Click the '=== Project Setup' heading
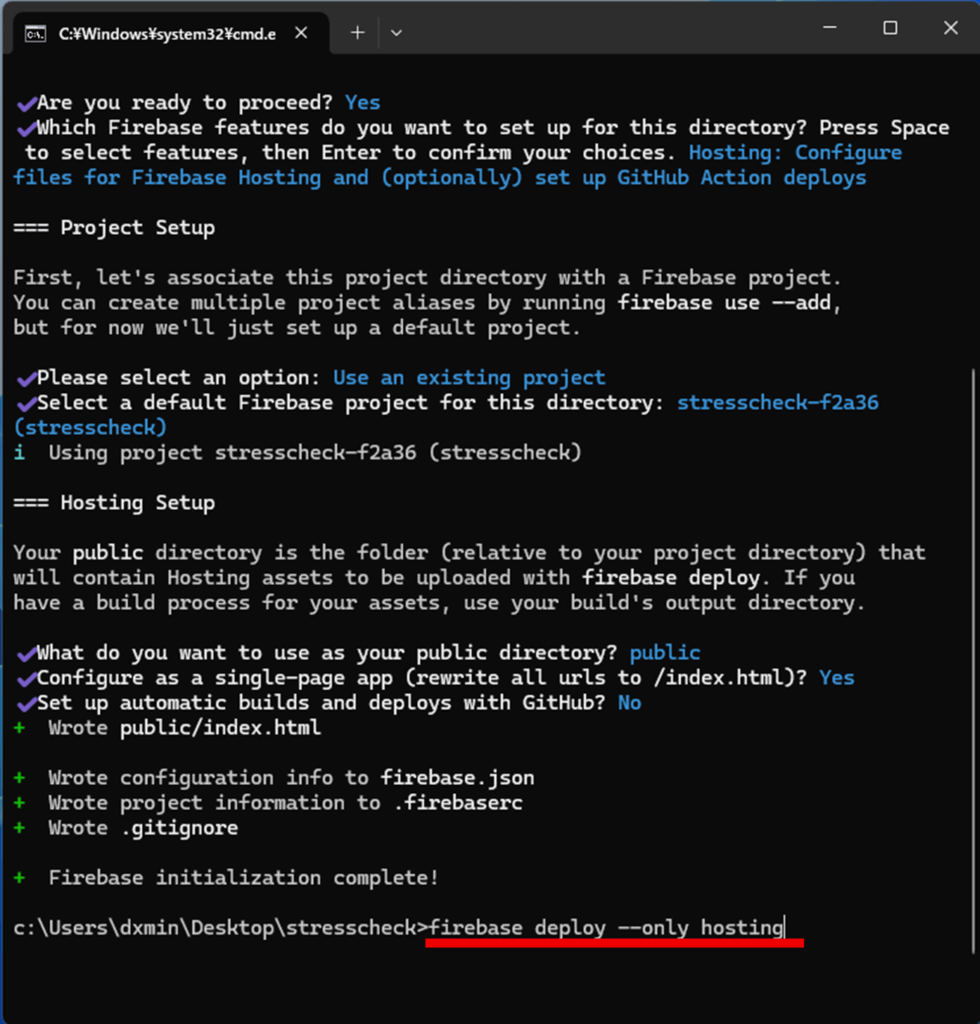Viewport: 980px width, 1024px height. (114, 228)
